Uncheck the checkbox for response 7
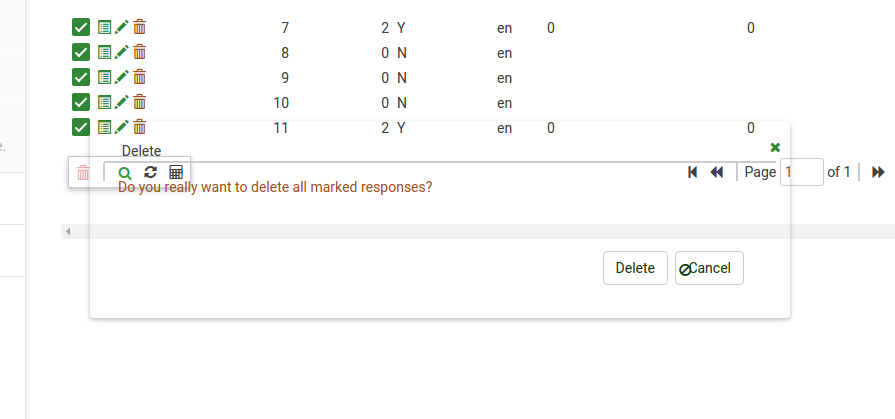The image size is (895, 419). (82, 28)
